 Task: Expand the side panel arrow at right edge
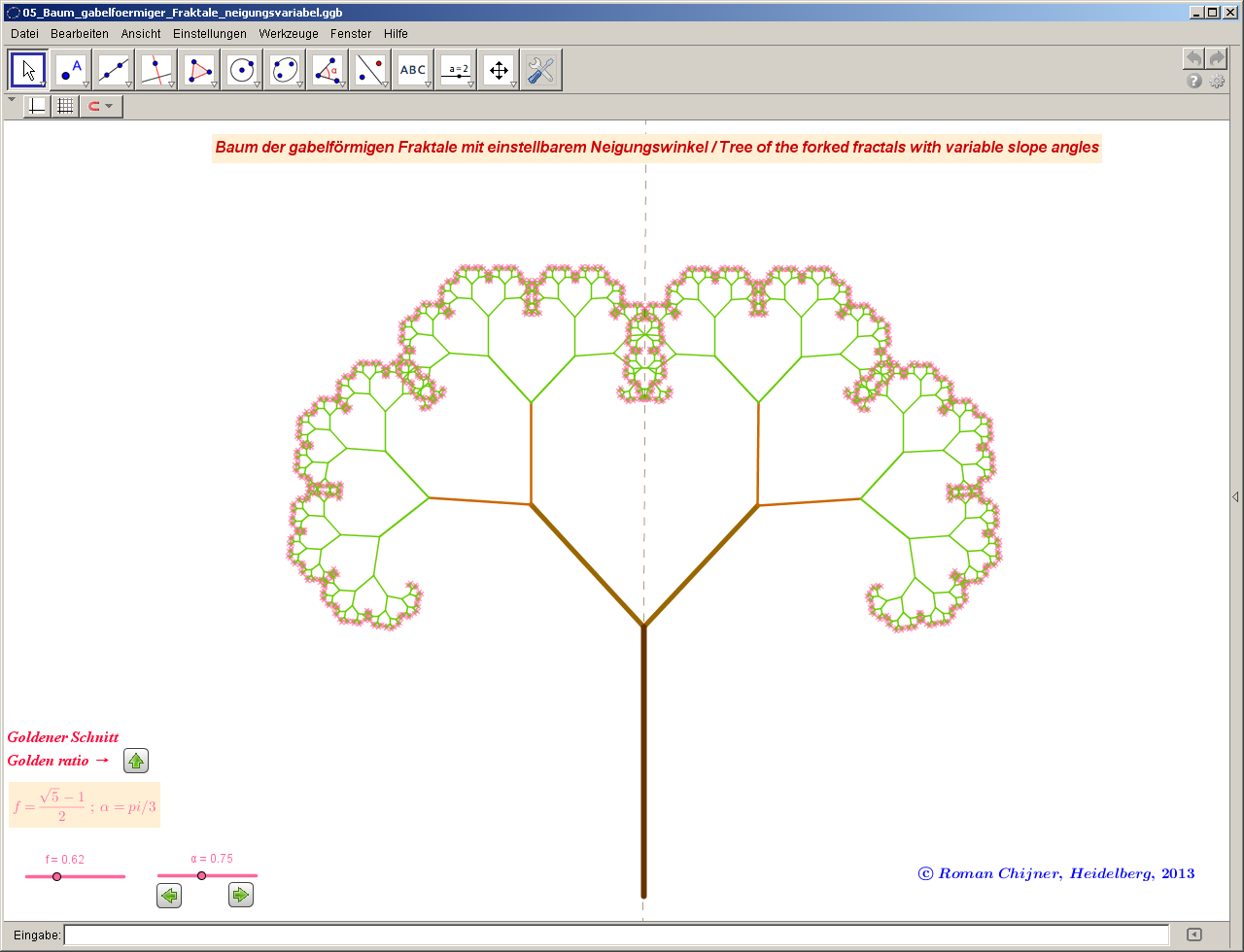tap(1235, 496)
